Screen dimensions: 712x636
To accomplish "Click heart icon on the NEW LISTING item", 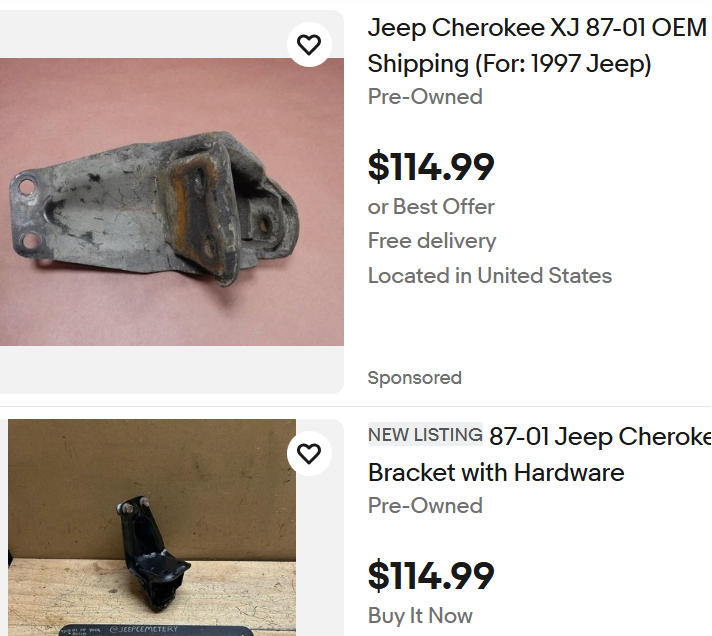I will coord(309,453).
